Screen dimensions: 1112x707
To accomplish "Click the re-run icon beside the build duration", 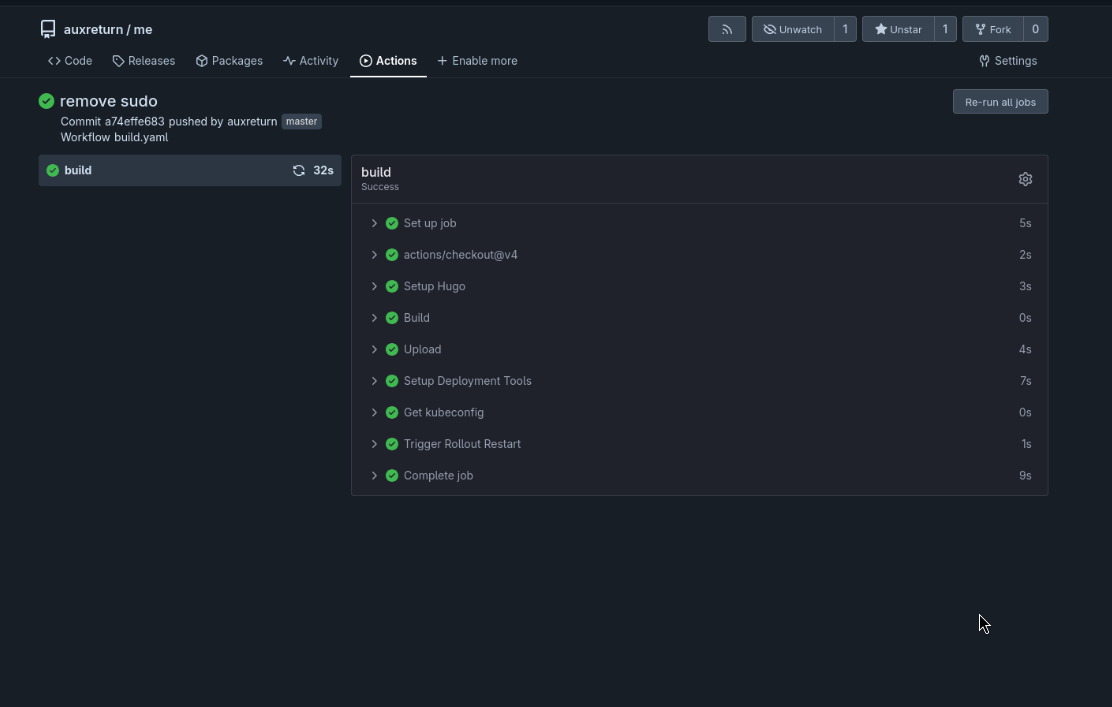I will point(298,170).
